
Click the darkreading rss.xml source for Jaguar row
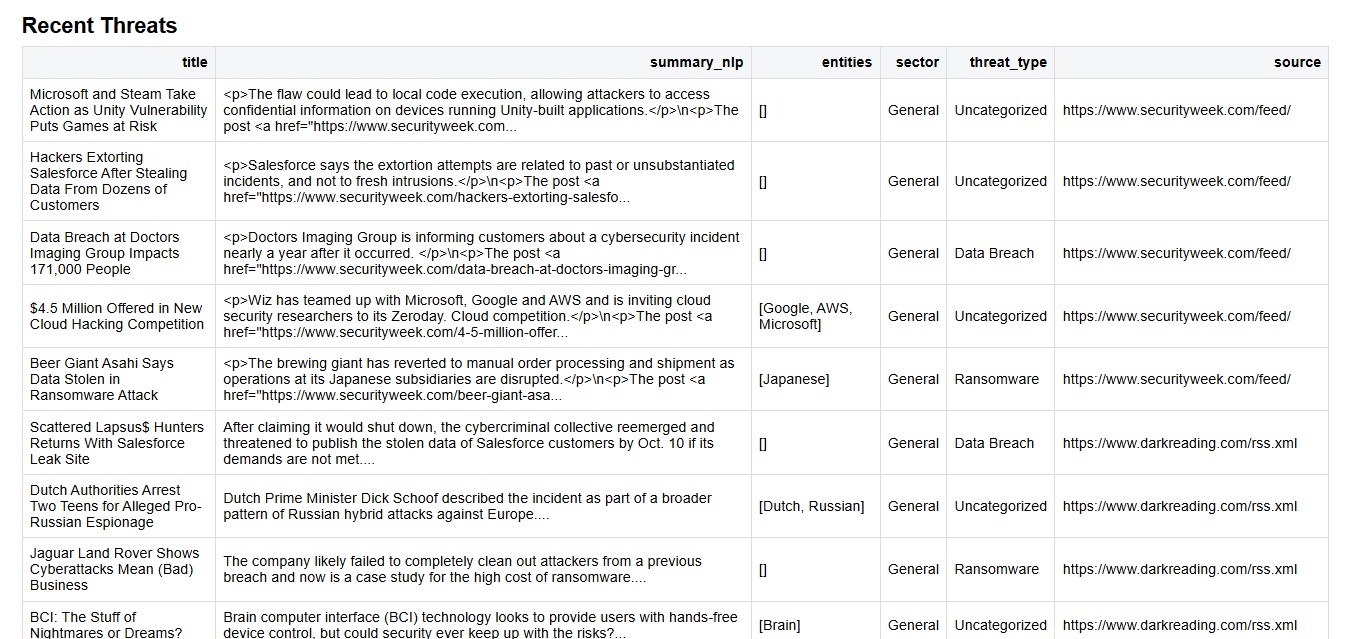(1180, 569)
